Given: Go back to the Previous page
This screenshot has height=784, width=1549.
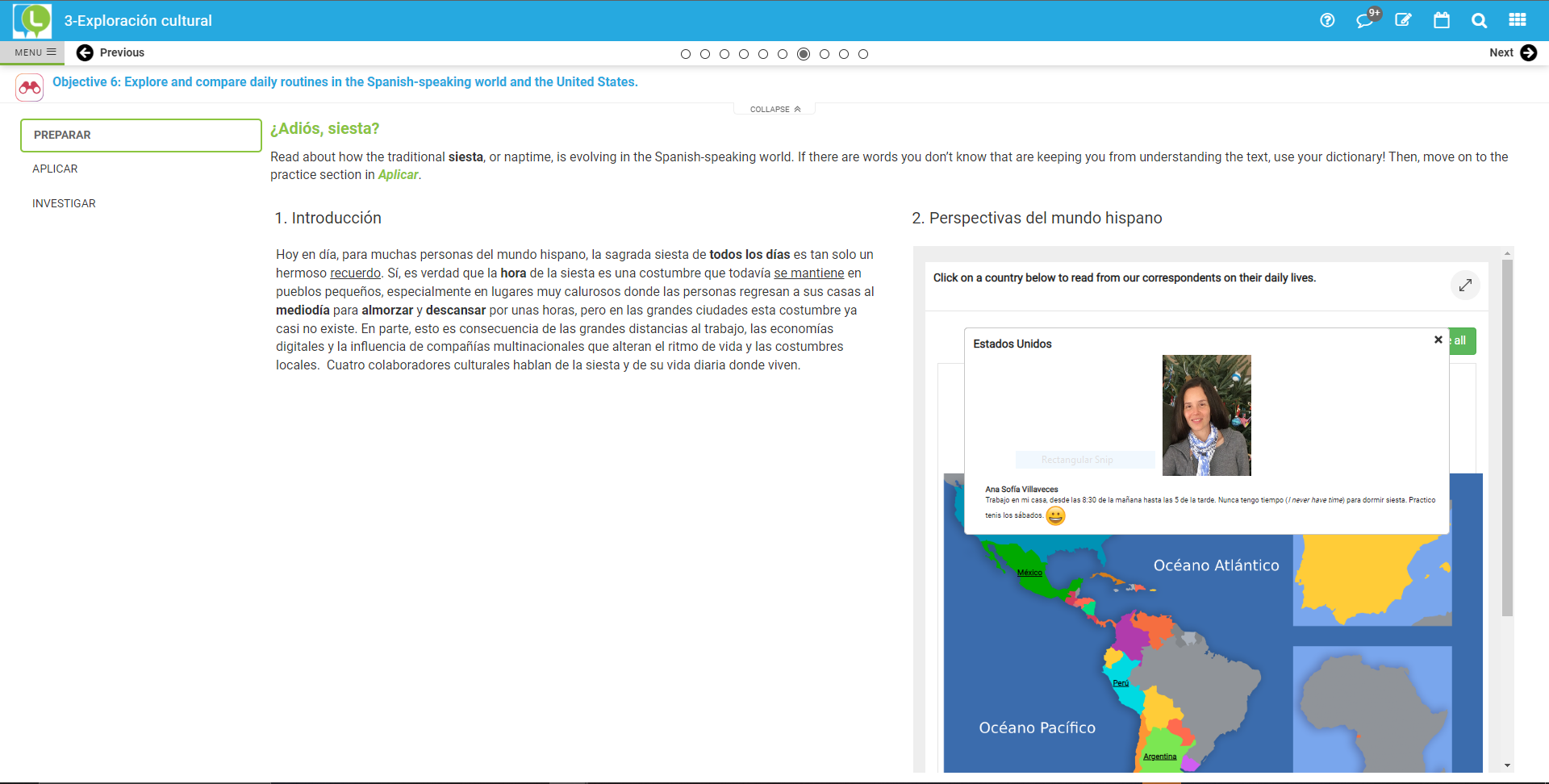Looking at the screenshot, I should point(111,52).
